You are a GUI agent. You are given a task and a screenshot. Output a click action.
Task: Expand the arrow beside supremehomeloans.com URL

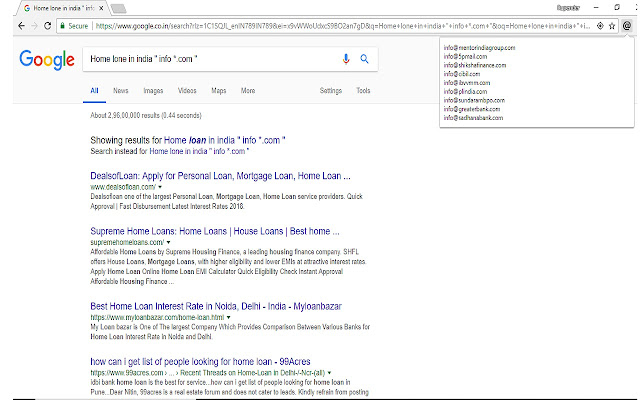pyautogui.click(x=169, y=243)
